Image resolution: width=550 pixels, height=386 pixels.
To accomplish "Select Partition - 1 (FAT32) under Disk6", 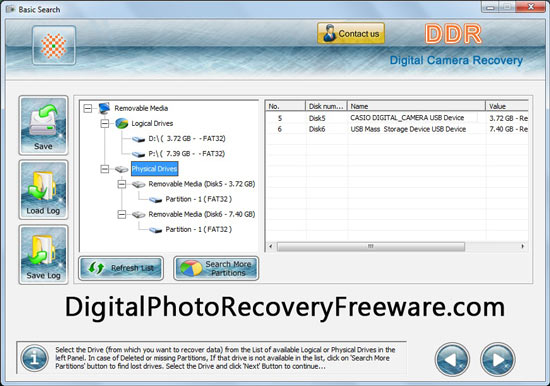I will 199,229.
